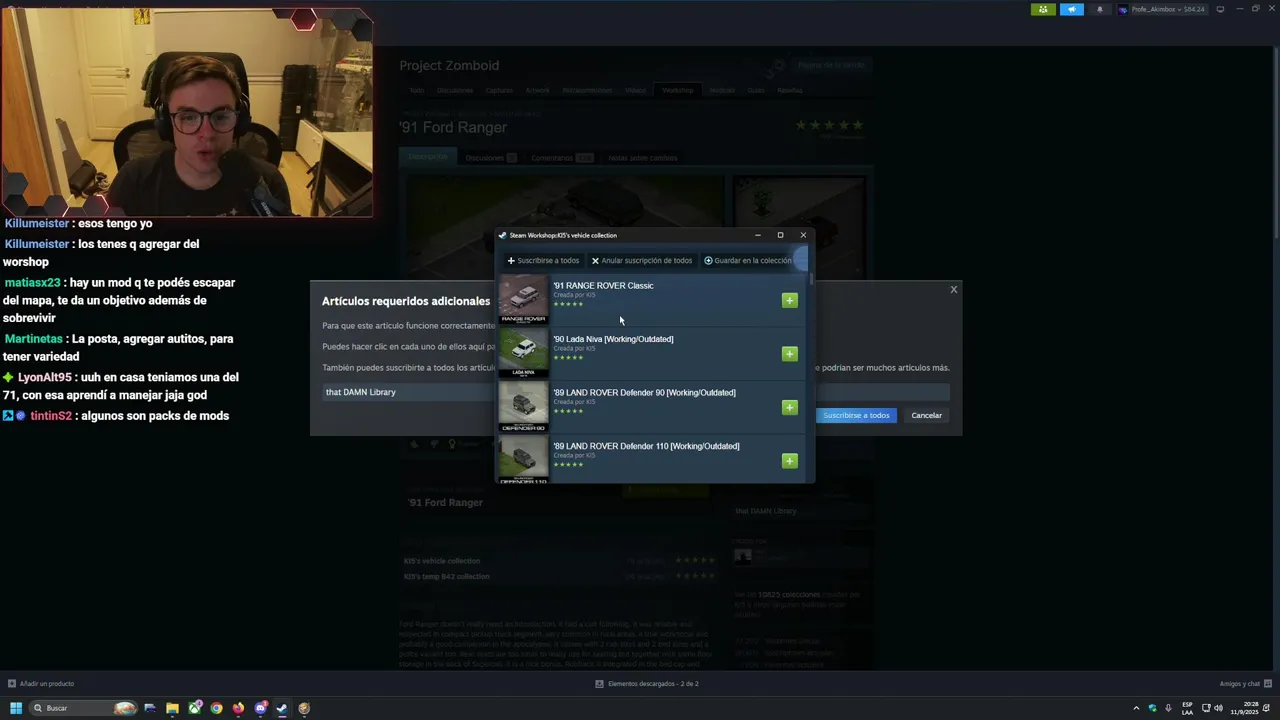
Task: Subscribe to '90 Lada Niva with plus icon
Action: click(x=789, y=354)
